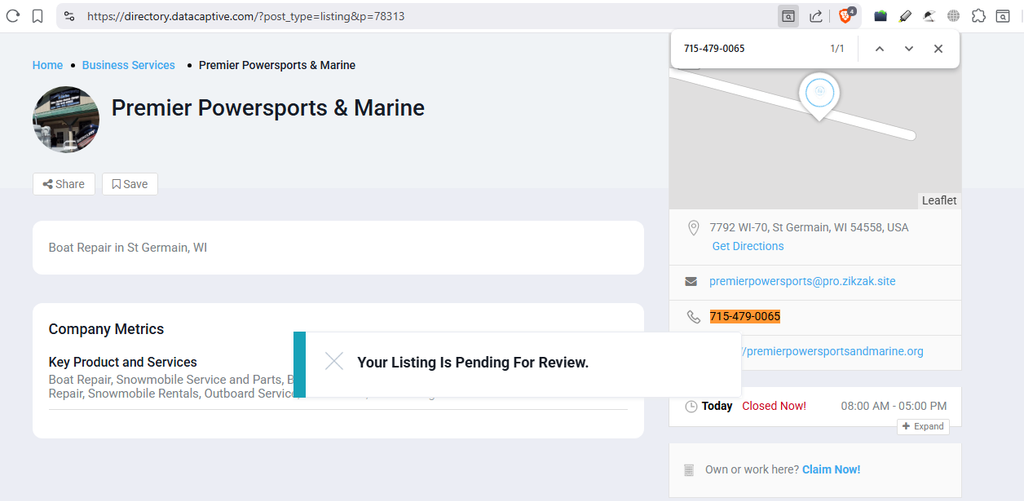Click the phone handset icon
Viewport: 1024px width, 501px height.
[693, 317]
